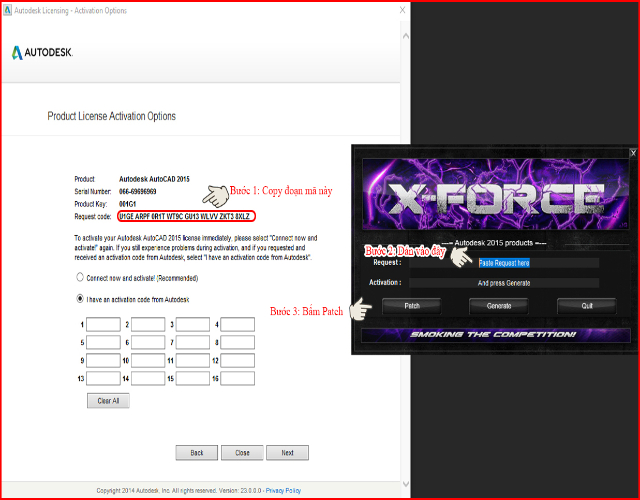This screenshot has height=500, width=640.
Task: Close the Autodesk Licensing window
Action: tap(402, 10)
